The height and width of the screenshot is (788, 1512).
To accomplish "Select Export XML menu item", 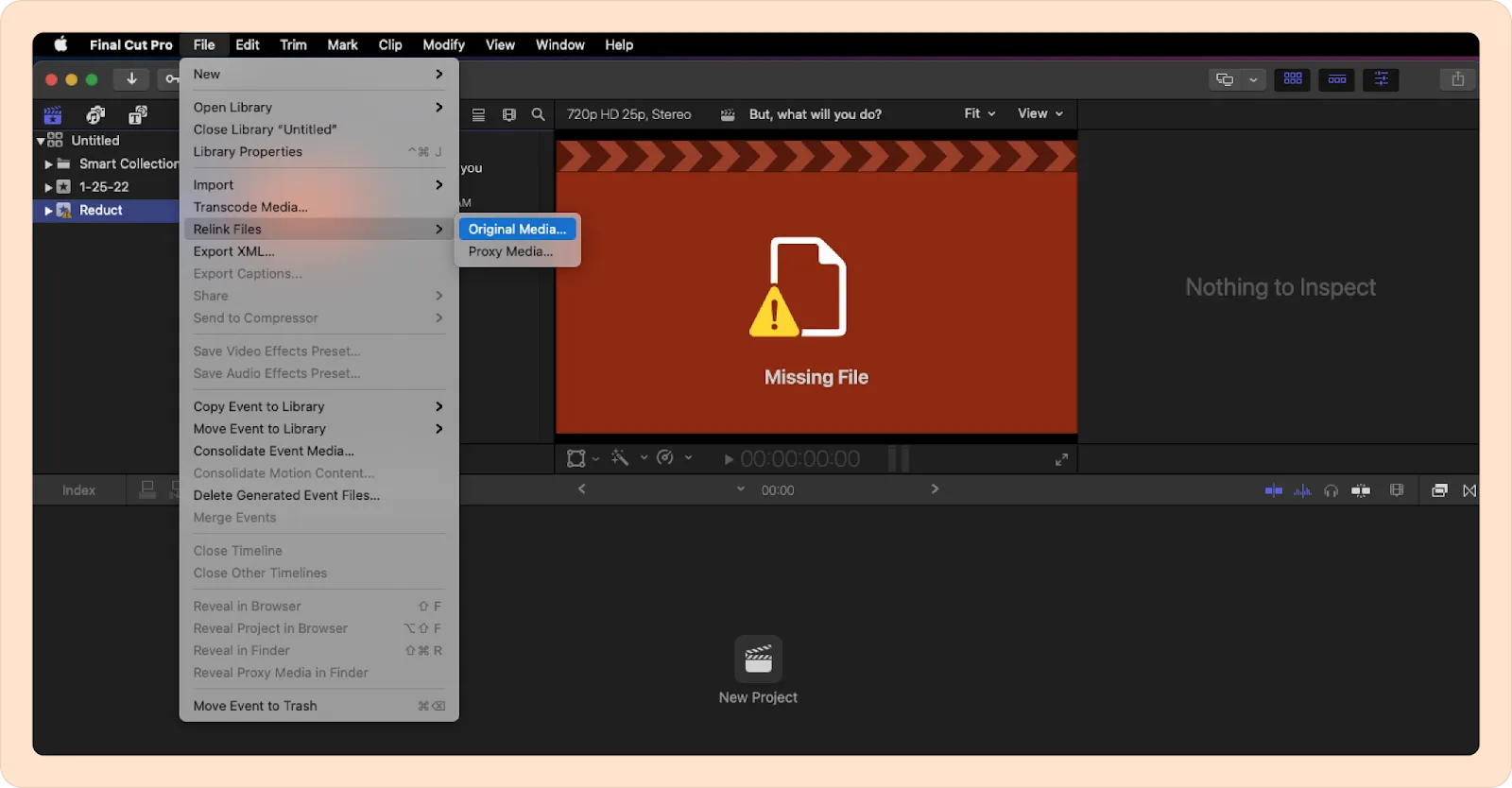I will tap(318, 251).
